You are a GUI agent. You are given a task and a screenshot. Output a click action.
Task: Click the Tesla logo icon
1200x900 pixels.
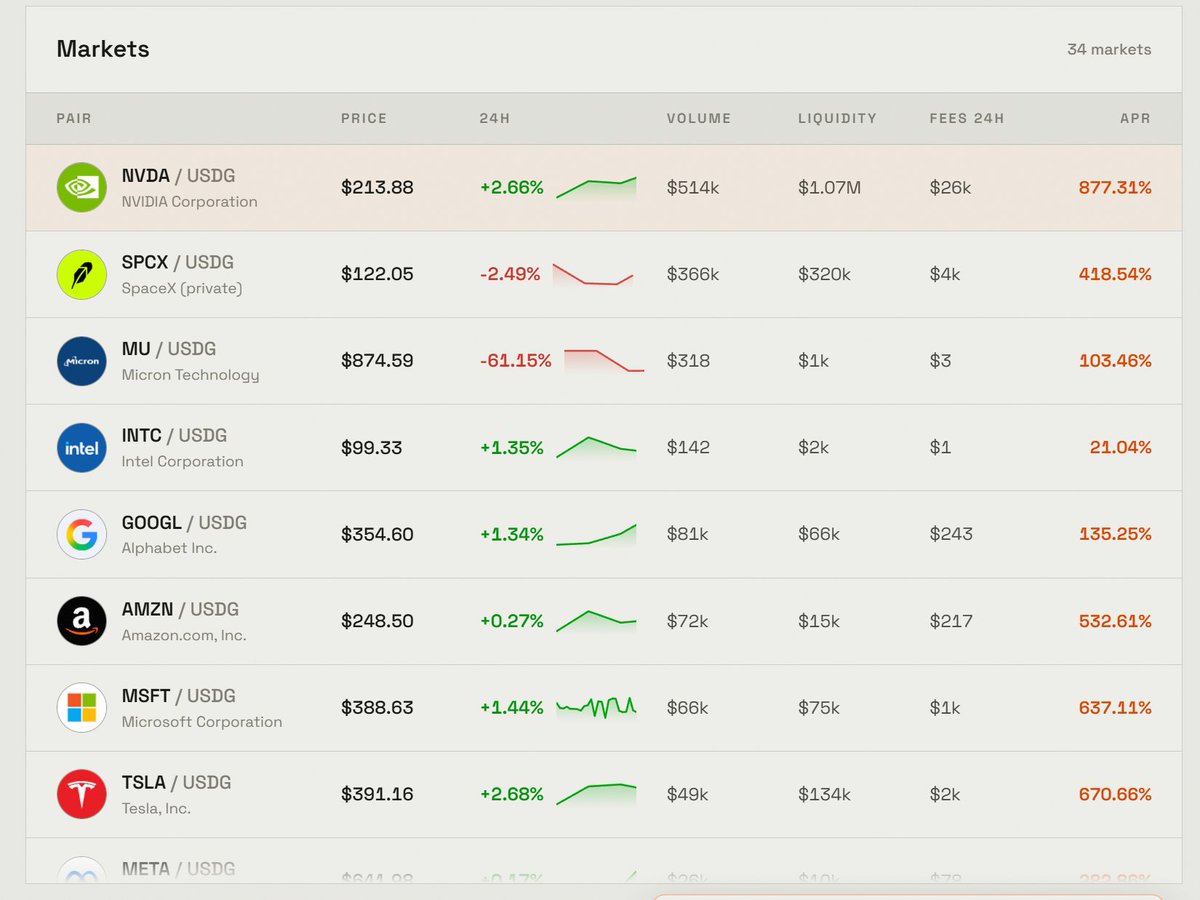82,794
